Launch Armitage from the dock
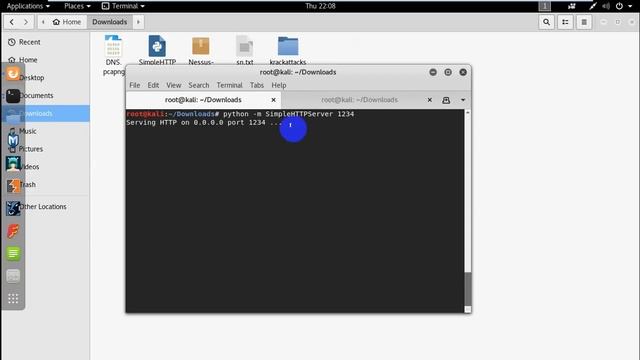The image size is (640, 360). [x=13, y=164]
